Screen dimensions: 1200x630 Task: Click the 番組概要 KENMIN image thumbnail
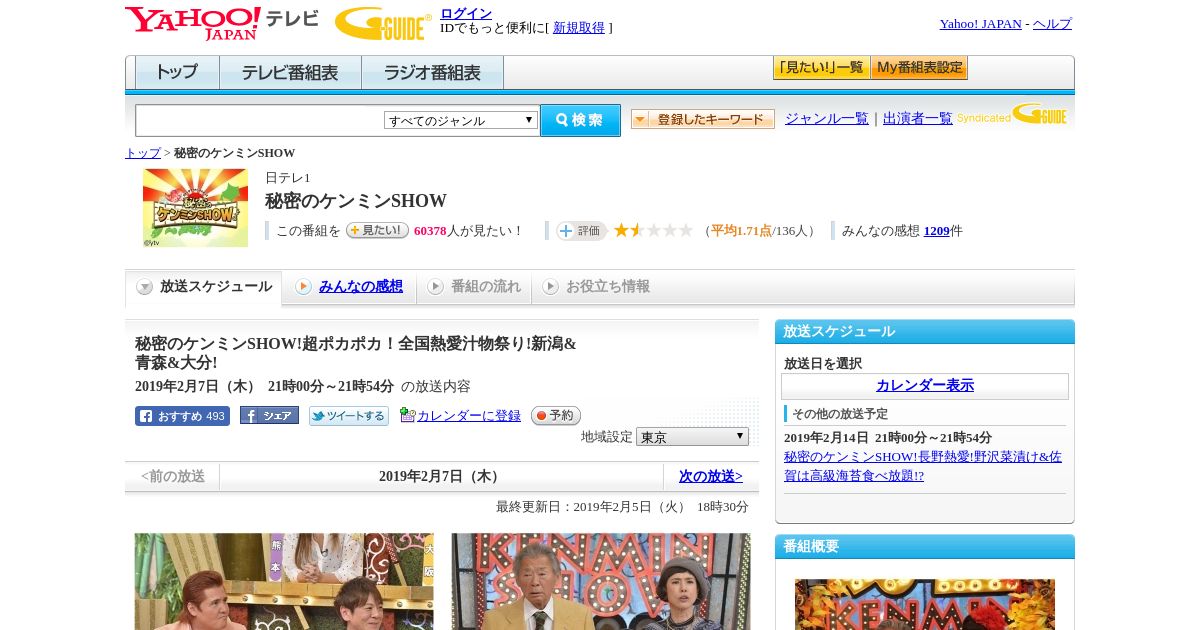tap(925, 604)
